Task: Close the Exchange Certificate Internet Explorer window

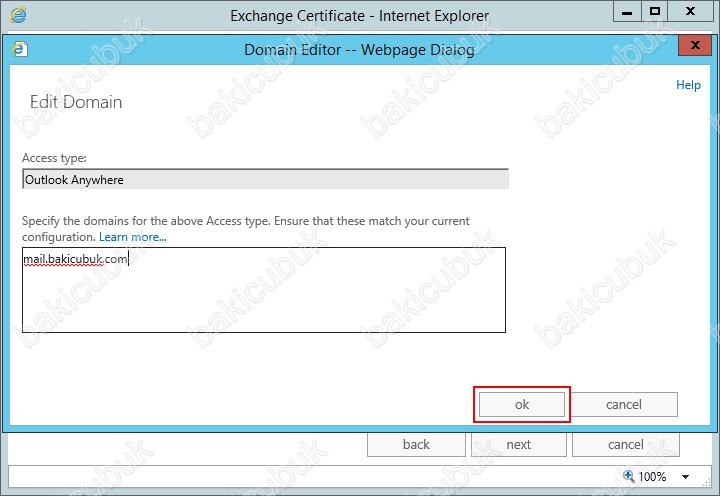Action: [x=690, y=12]
